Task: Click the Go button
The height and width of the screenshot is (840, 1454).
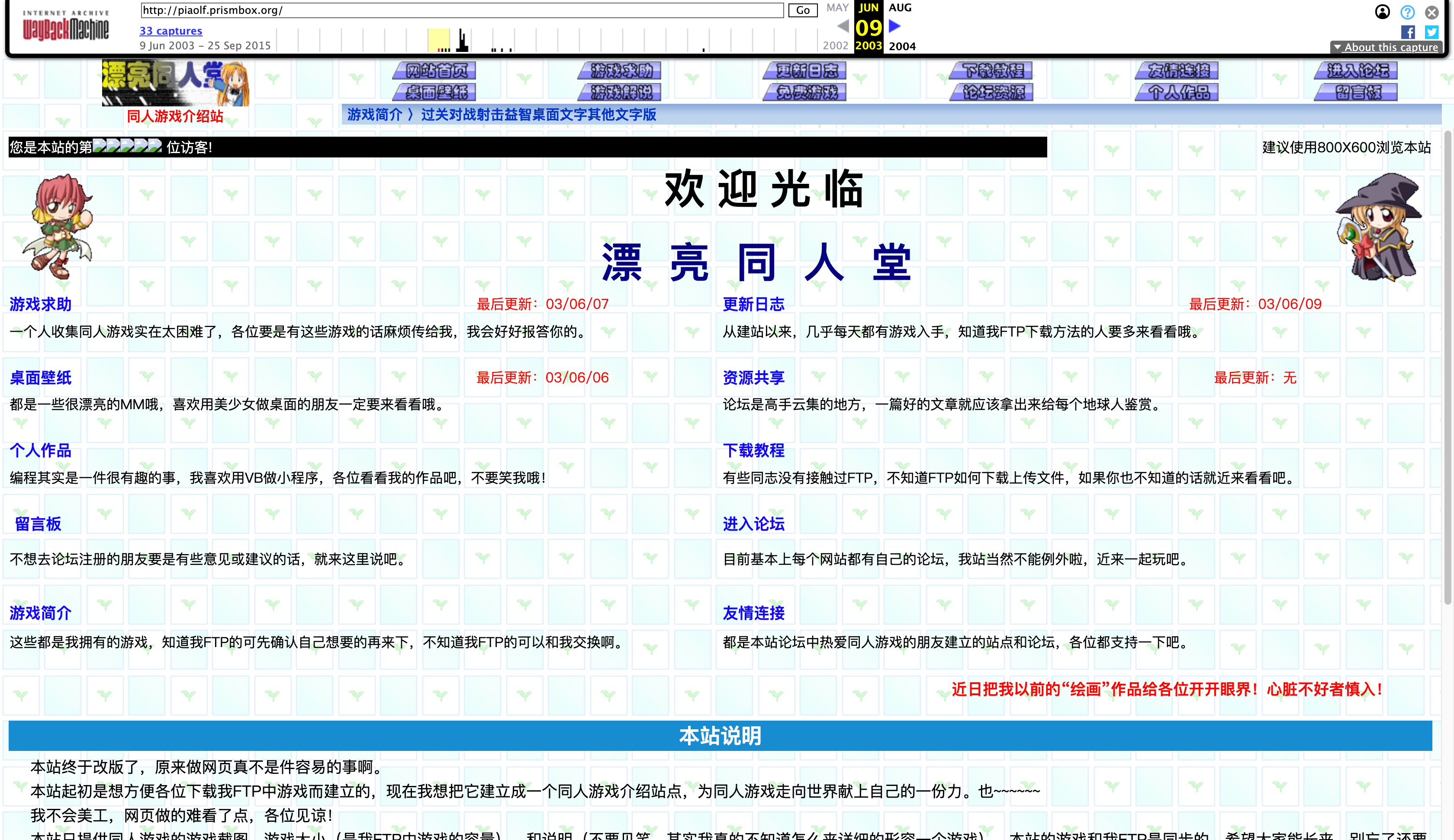Action: (803, 10)
